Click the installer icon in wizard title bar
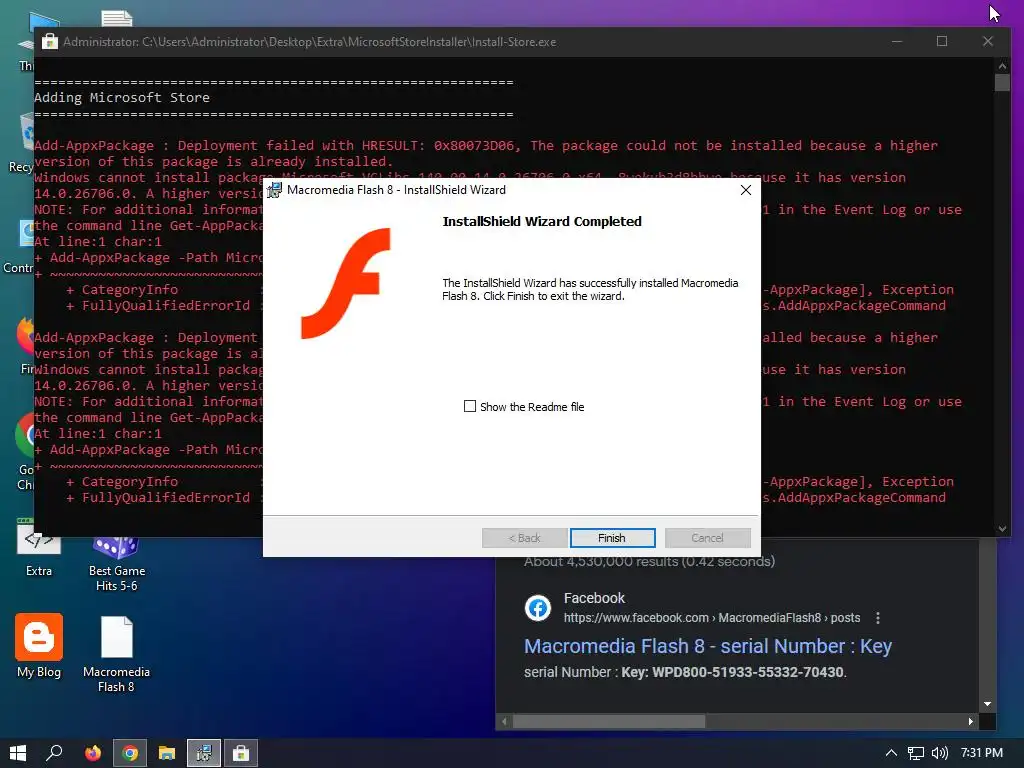This screenshot has height=768, width=1024. [274, 190]
